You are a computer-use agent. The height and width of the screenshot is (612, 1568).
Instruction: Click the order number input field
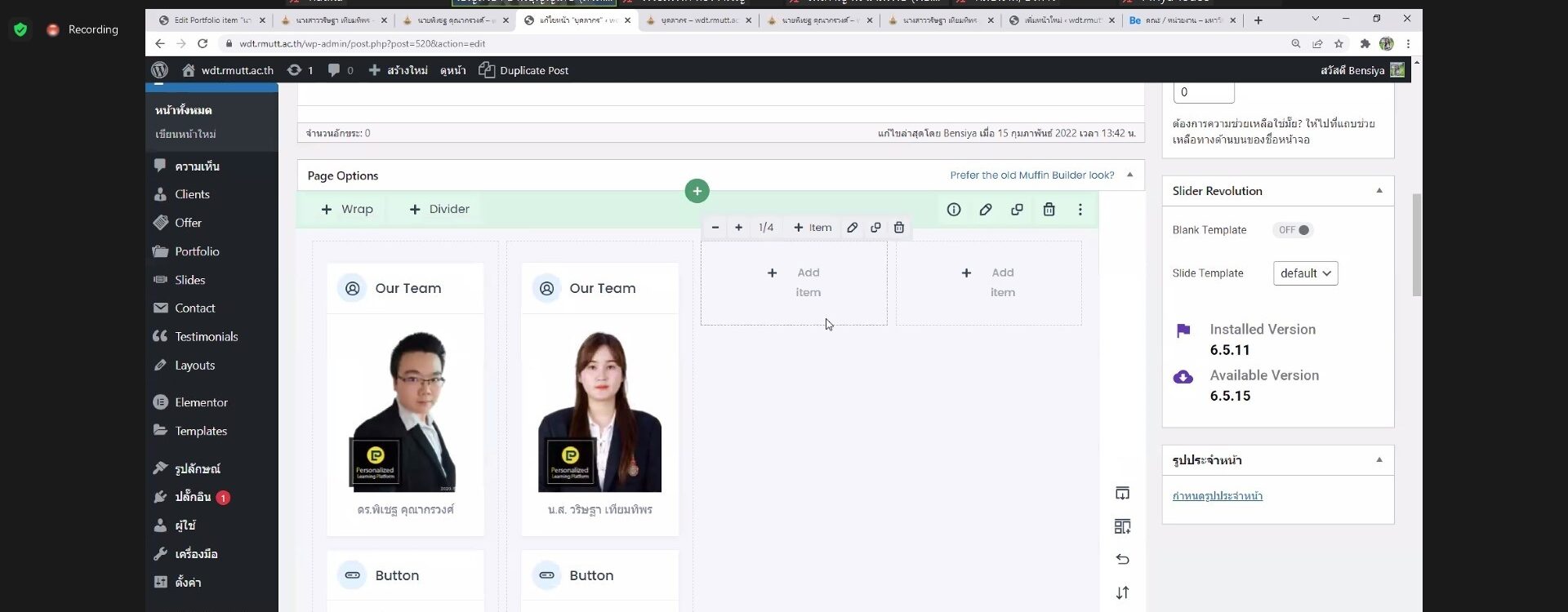[1204, 92]
